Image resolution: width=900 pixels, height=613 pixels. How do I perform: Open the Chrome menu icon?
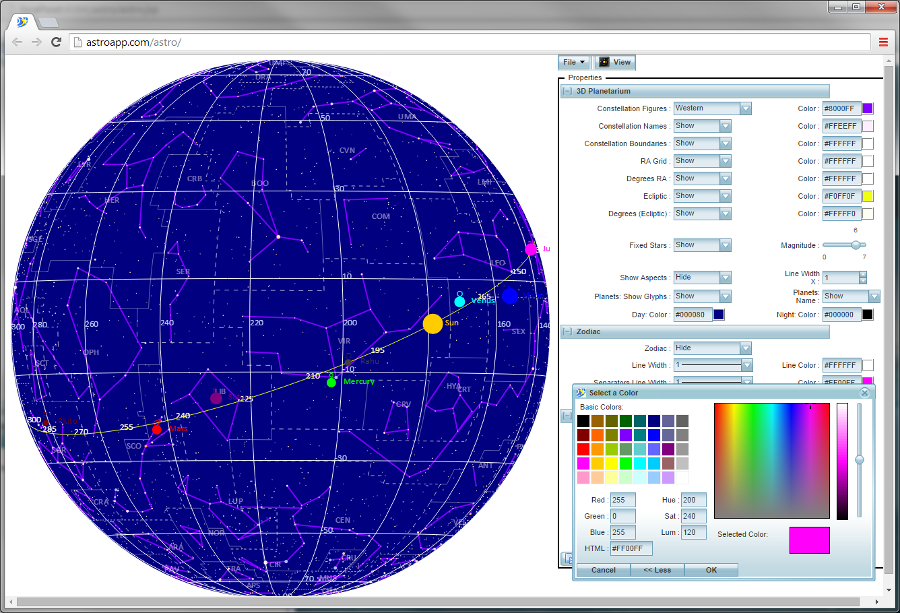[x=883, y=42]
